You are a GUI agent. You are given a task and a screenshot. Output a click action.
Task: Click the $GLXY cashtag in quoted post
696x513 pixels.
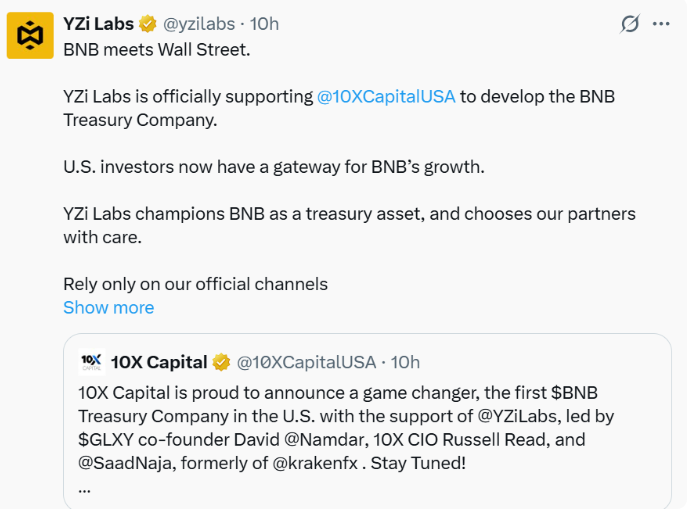(x=106, y=440)
